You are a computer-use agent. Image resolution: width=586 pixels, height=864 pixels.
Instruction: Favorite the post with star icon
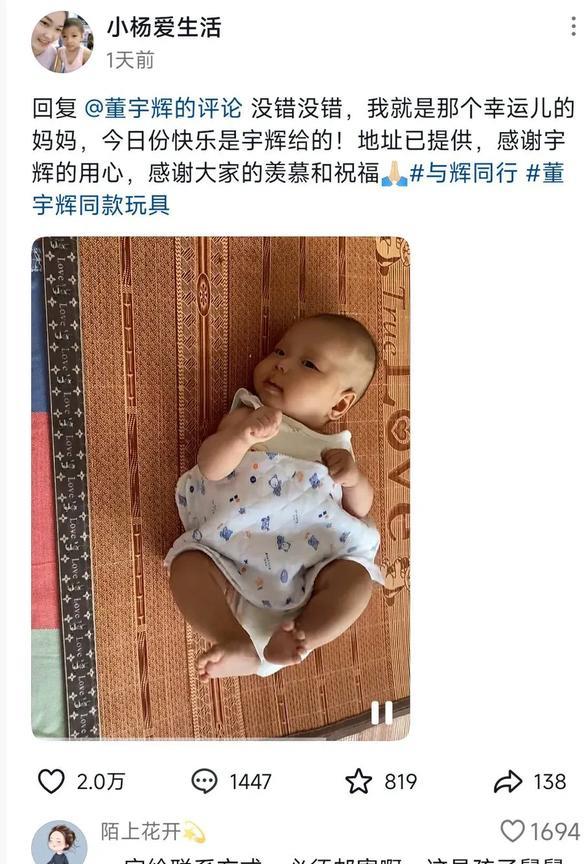[x=358, y=781]
